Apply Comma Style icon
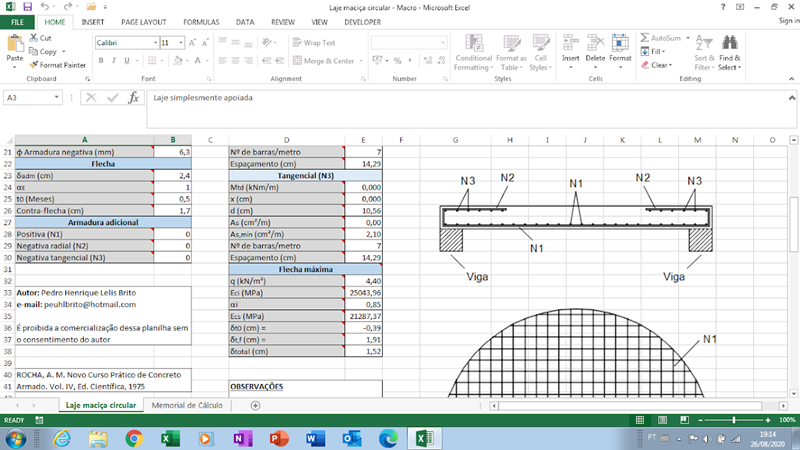Screen dimensions: 800x450 tap(410, 61)
